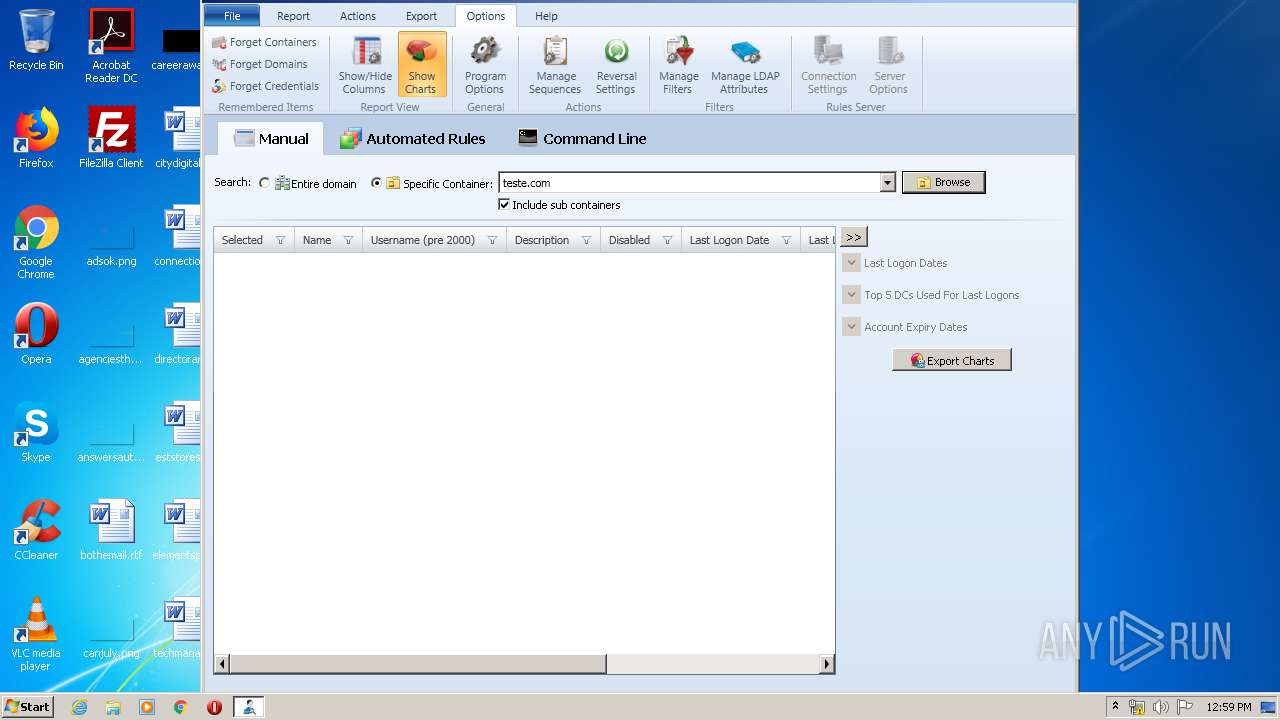Viewport: 1280px width, 720px height.
Task: Open FileZilla Client shortcut
Action: 111,138
